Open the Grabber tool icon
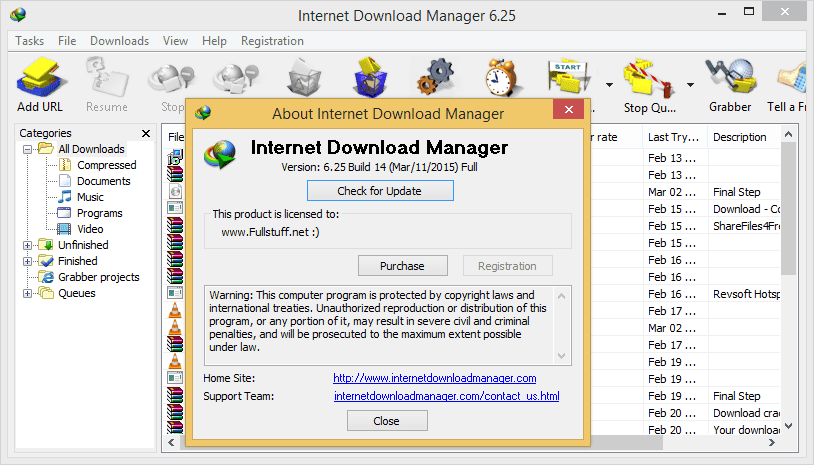 (730, 78)
